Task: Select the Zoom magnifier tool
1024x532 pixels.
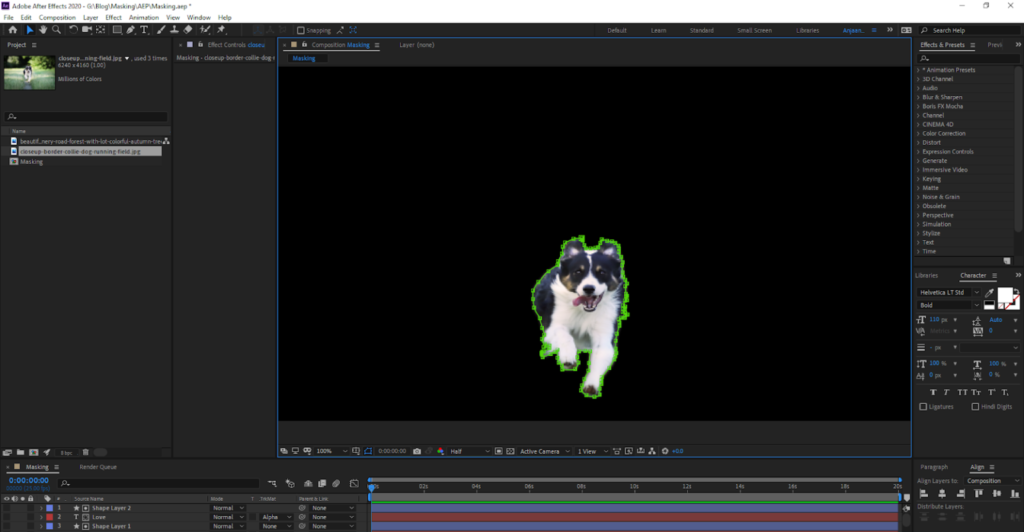Action: [x=56, y=30]
